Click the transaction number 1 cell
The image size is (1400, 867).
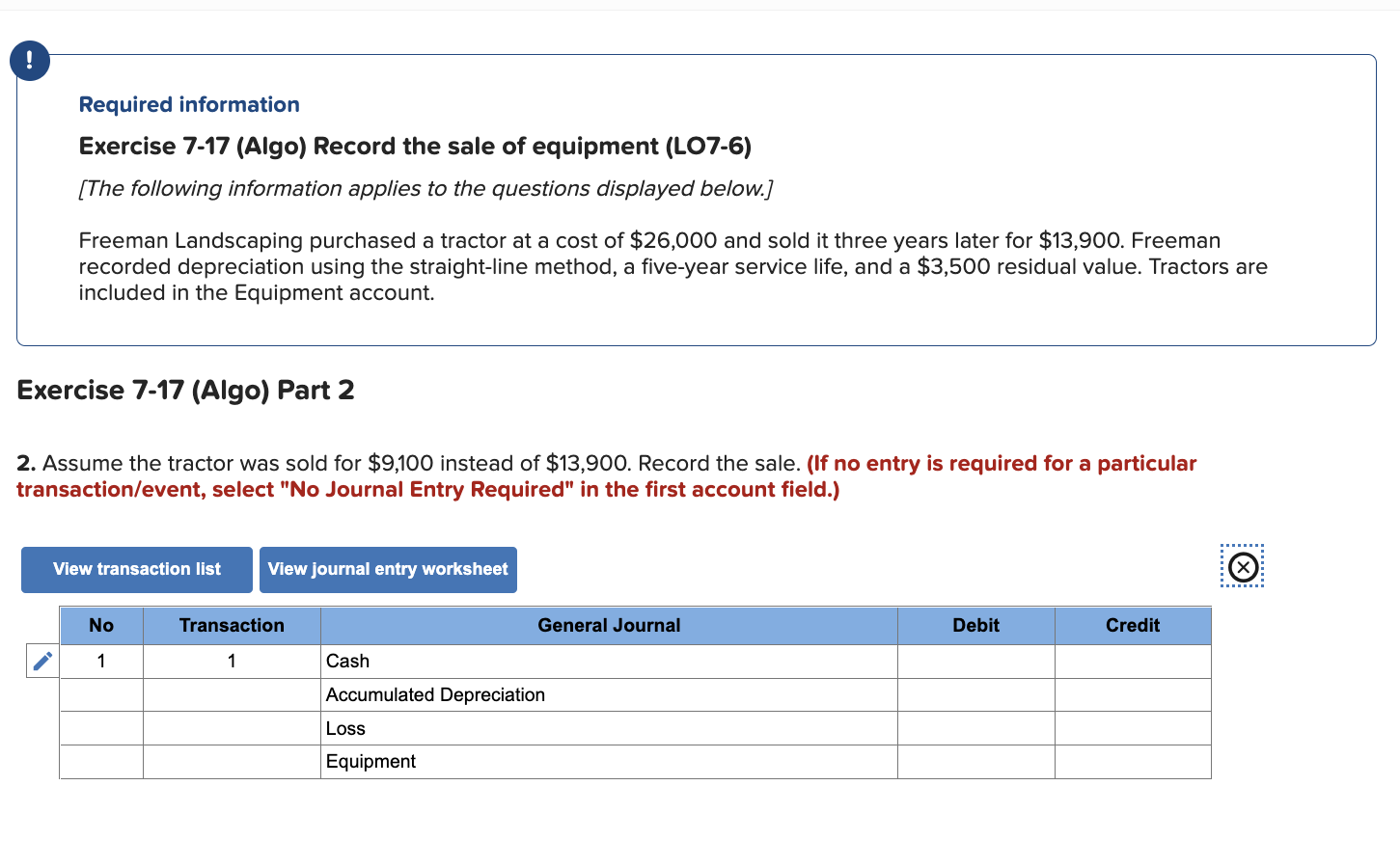click(232, 661)
